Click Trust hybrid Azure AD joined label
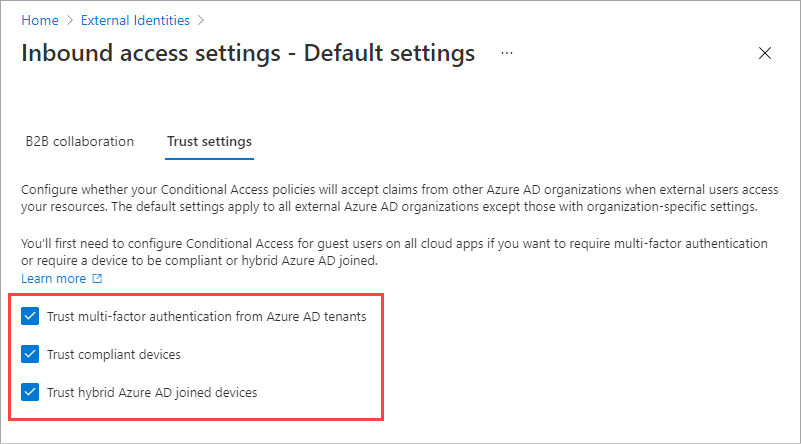Screen dimensions: 801x444 [x=152, y=392]
